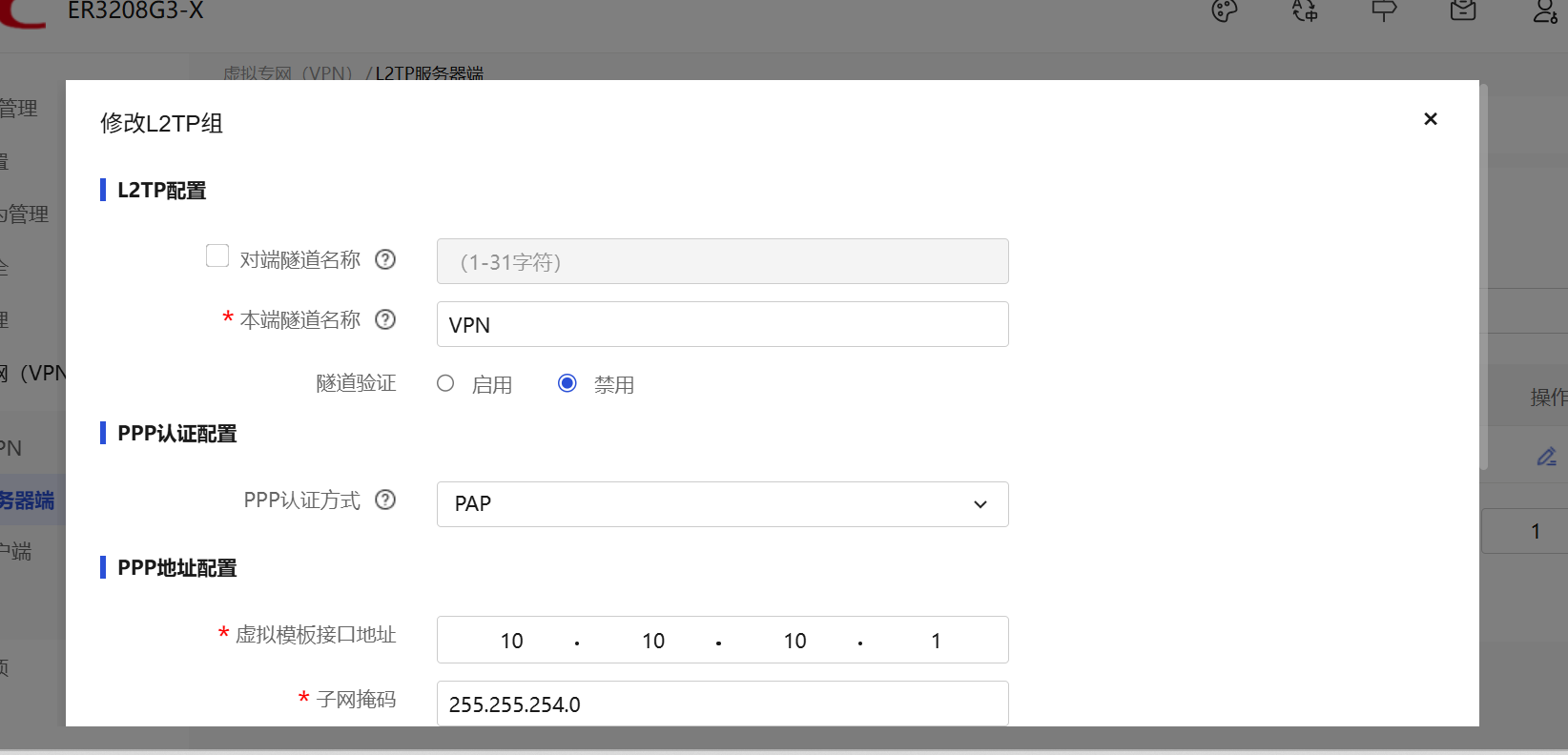Click the 本端隧道名称 field containing VPN
1568x755 pixels.
pos(722,324)
